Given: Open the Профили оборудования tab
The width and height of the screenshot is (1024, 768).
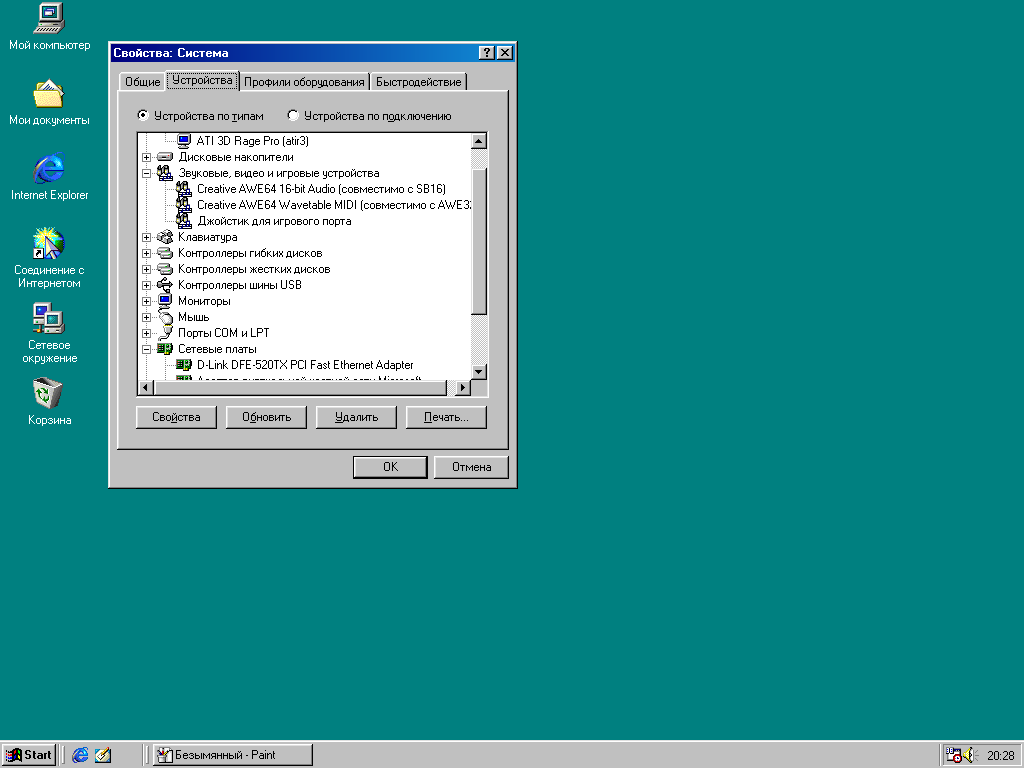Looking at the screenshot, I should click(304, 82).
